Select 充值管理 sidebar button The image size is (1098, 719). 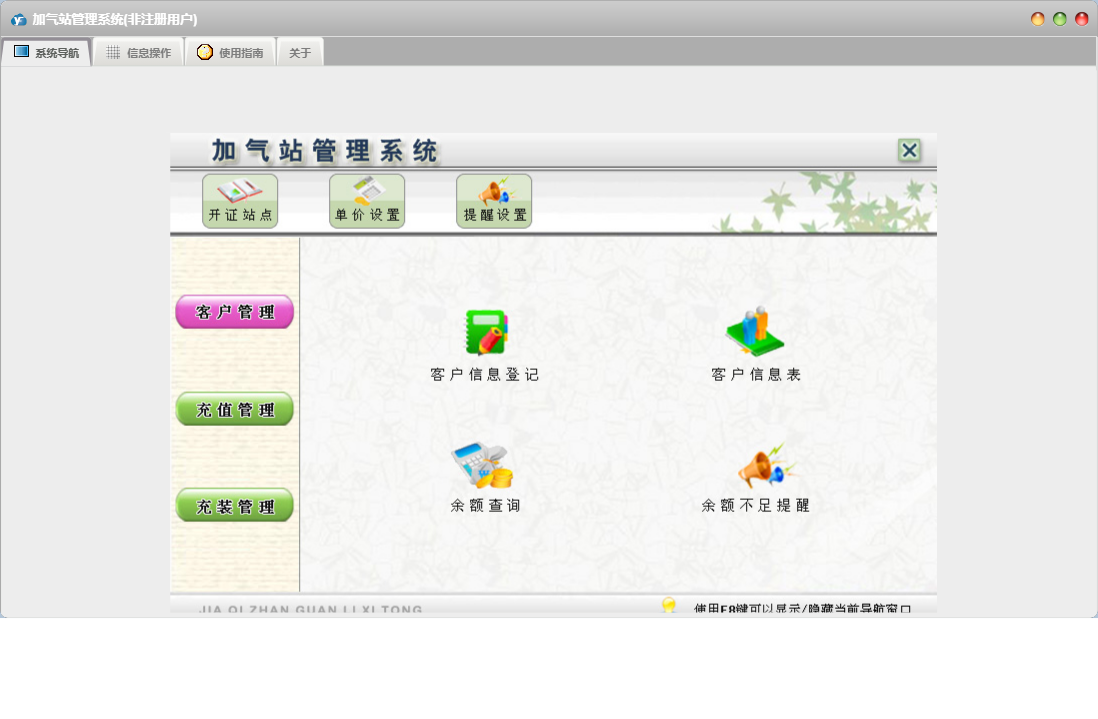[x=235, y=409]
